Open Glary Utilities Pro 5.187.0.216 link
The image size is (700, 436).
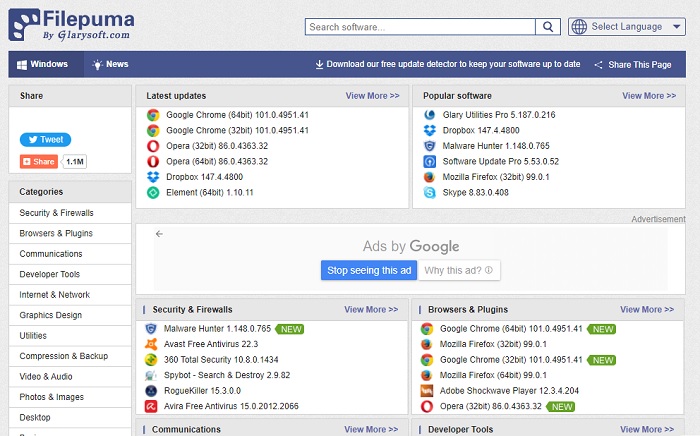click(499, 115)
